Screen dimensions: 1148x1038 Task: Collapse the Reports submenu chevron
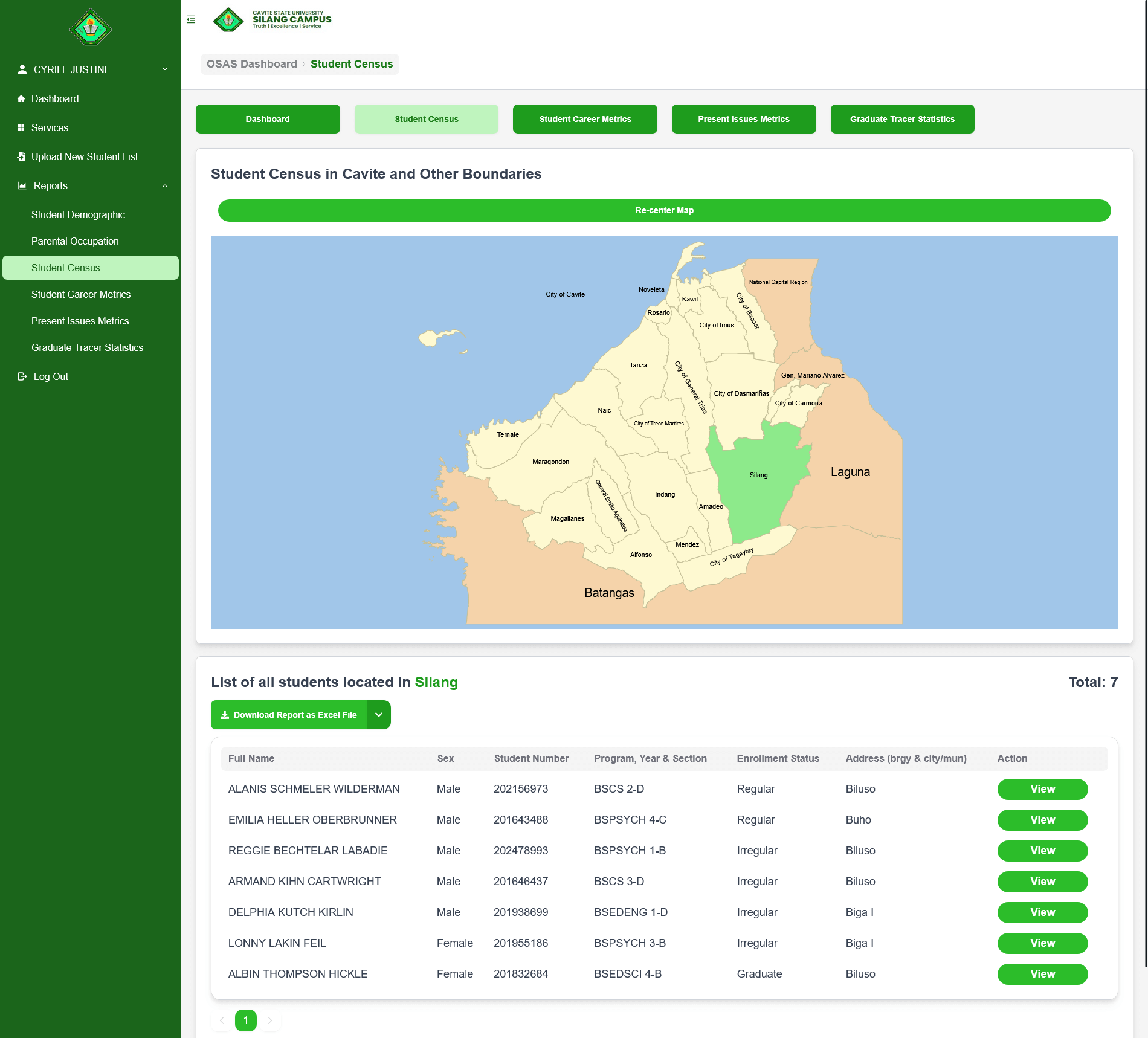[165, 185]
